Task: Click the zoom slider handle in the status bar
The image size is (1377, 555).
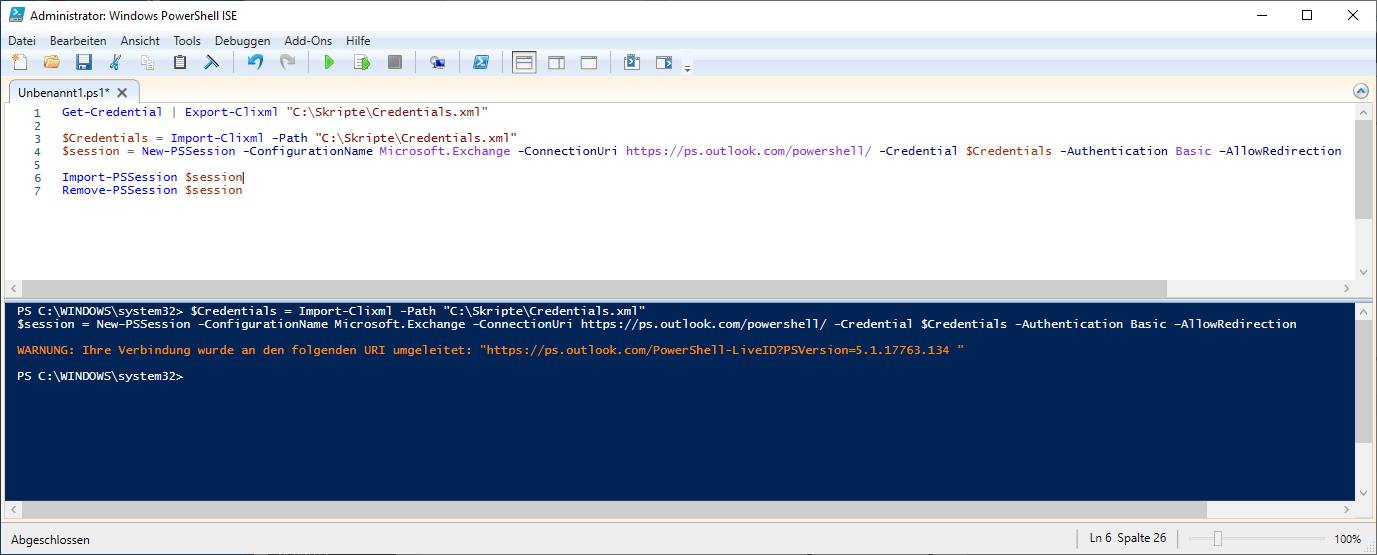Action: (x=1217, y=539)
